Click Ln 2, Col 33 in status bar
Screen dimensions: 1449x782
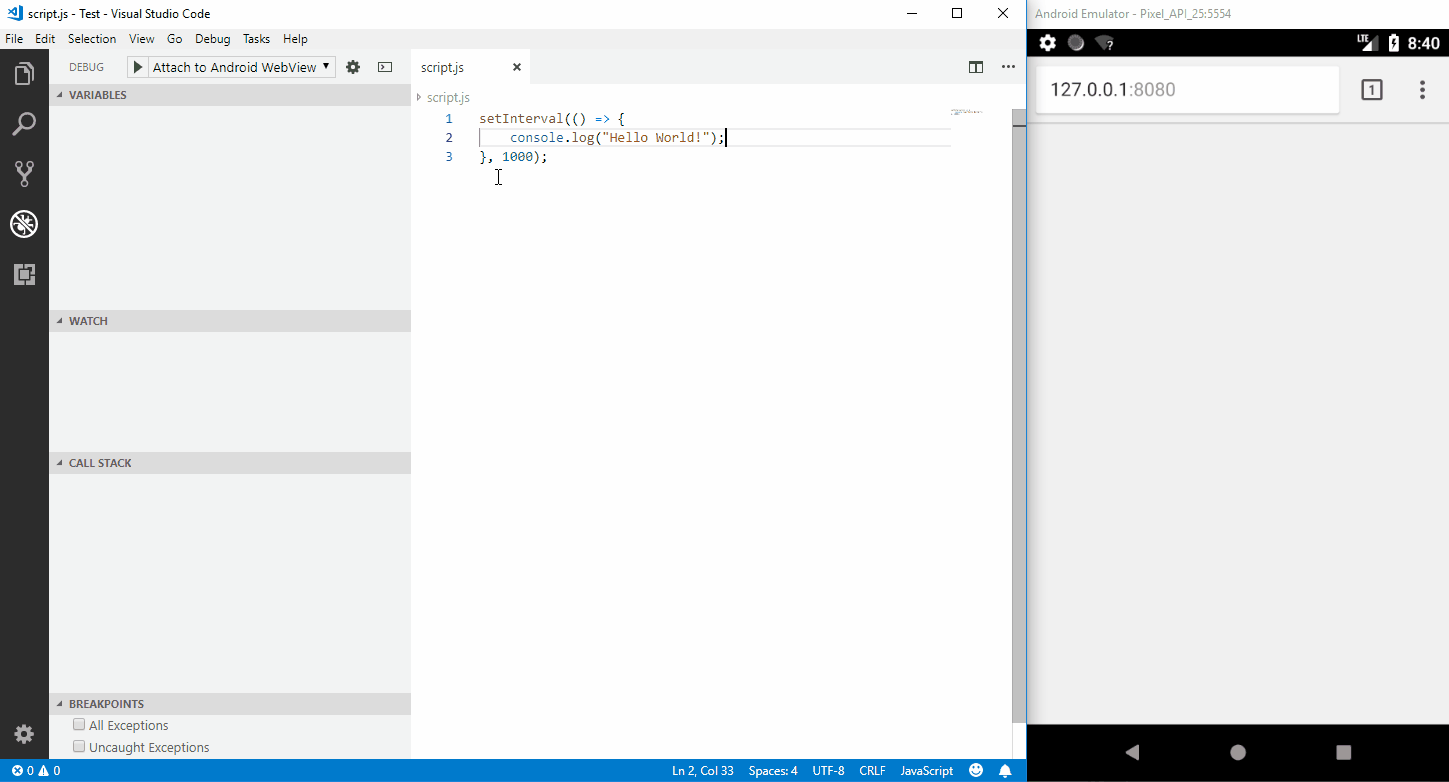point(703,771)
